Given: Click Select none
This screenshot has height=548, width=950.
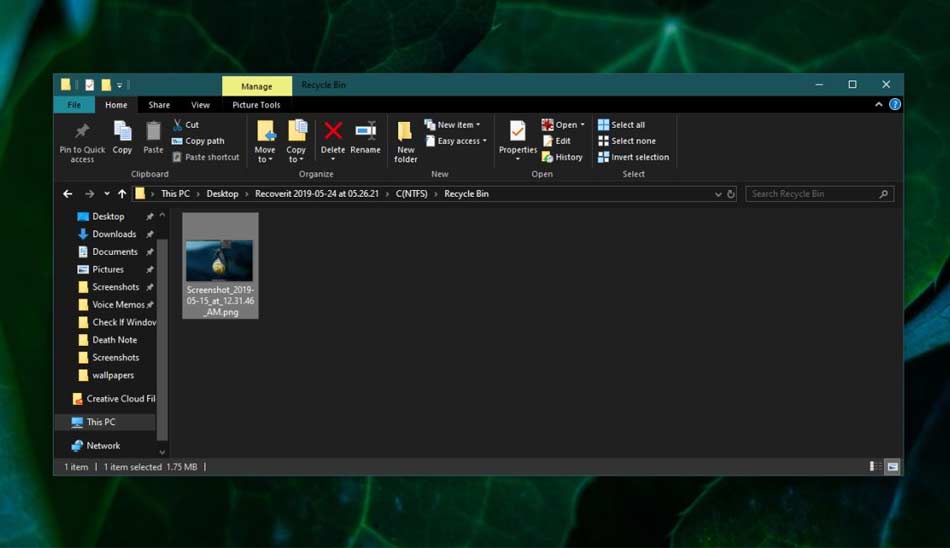Looking at the screenshot, I should (x=626, y=141).
